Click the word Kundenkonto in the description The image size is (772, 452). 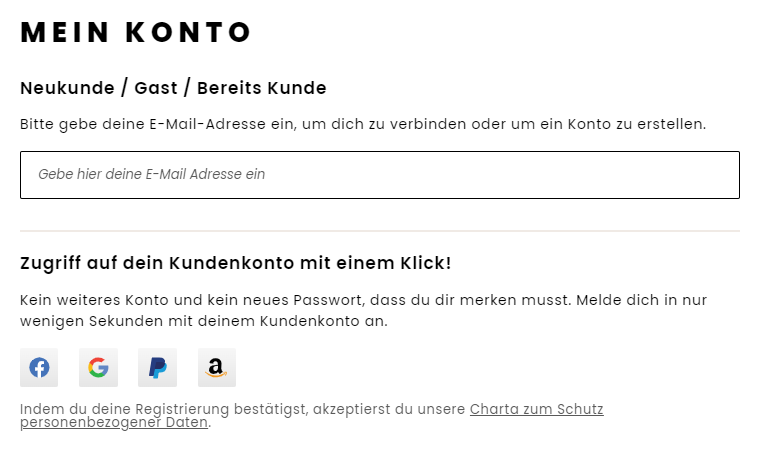[310, 321]
